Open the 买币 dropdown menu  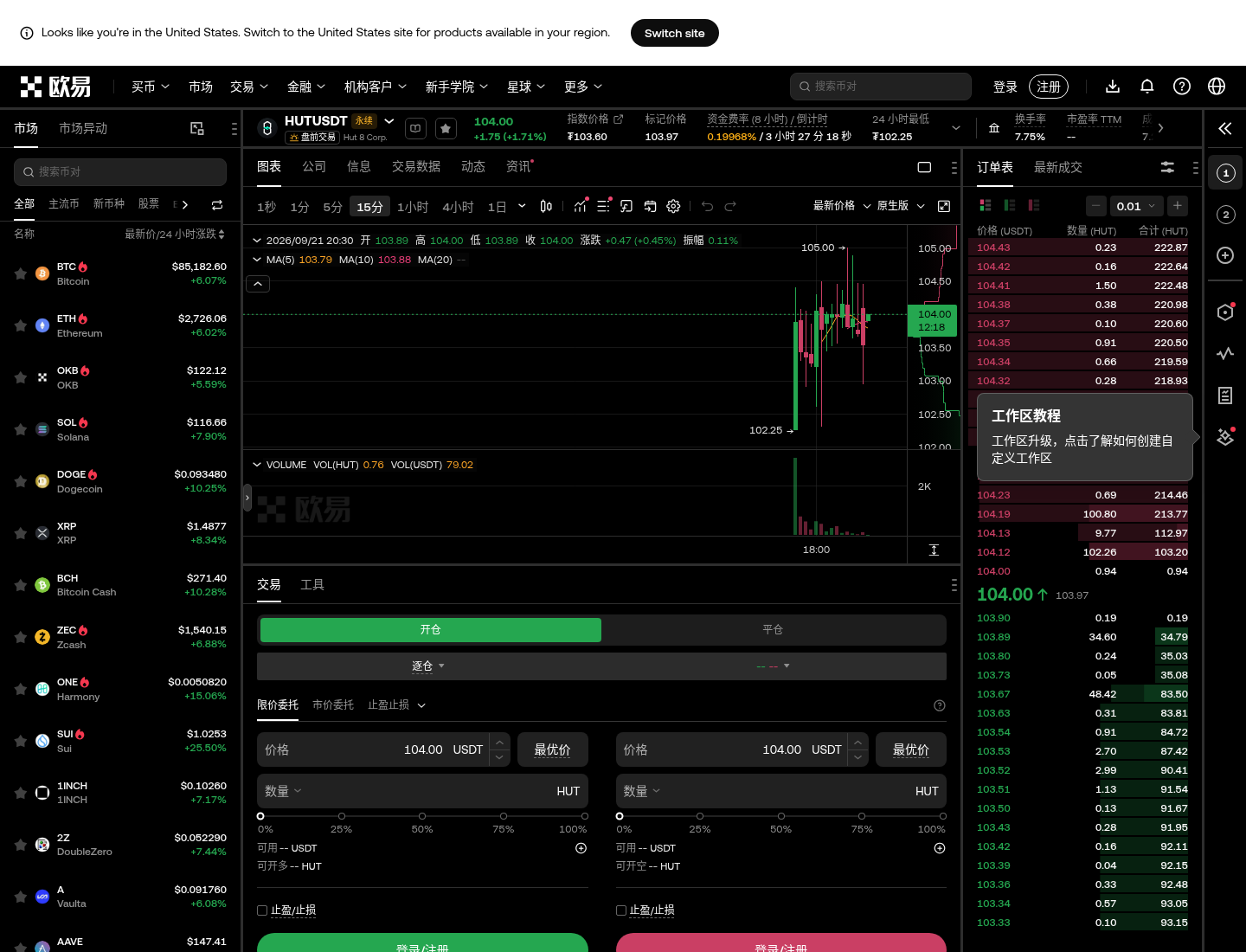(x=151, y=87)
